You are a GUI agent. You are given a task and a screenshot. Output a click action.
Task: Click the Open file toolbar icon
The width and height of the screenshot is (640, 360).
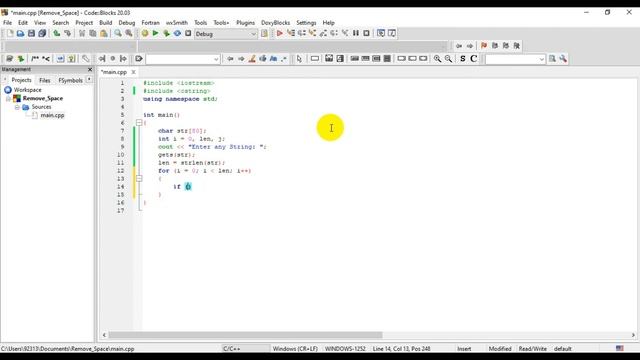tap(20, 33)
